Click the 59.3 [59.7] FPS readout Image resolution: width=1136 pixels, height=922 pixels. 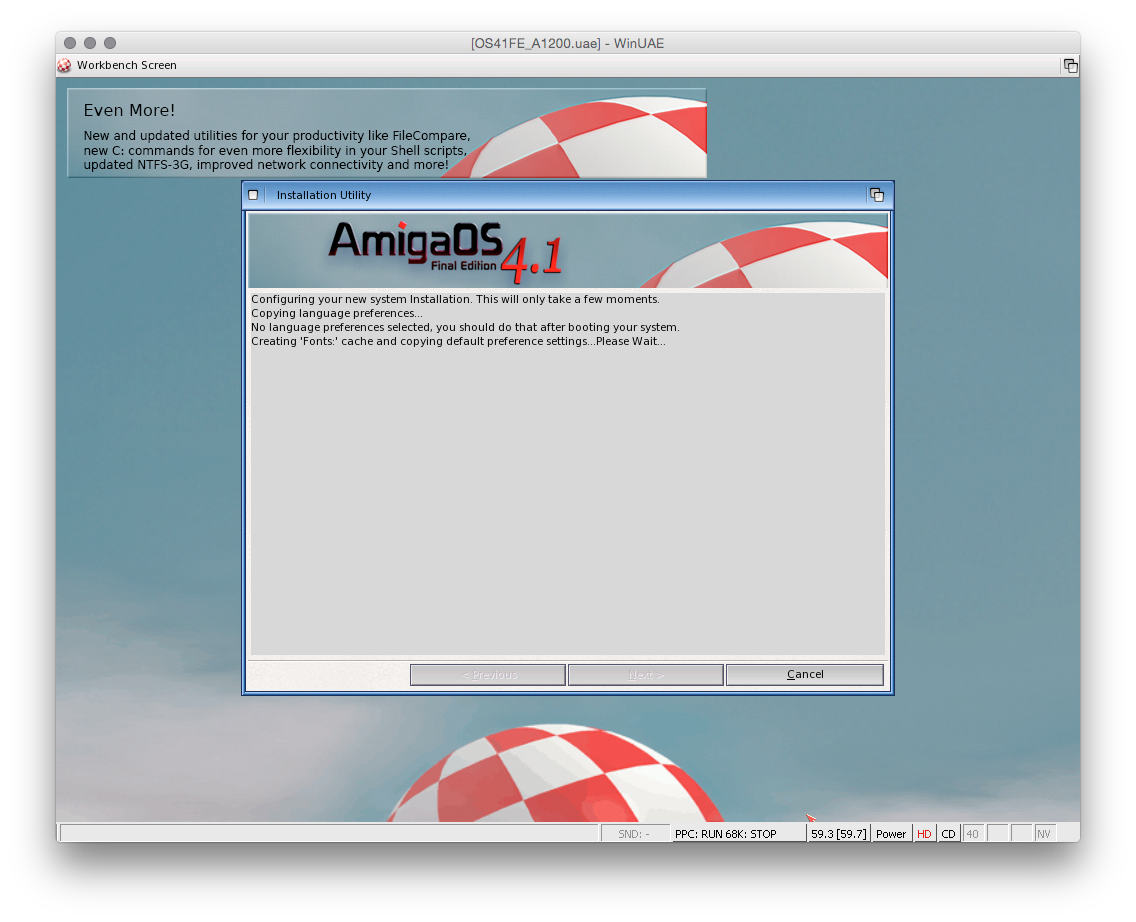pos(838,834)
